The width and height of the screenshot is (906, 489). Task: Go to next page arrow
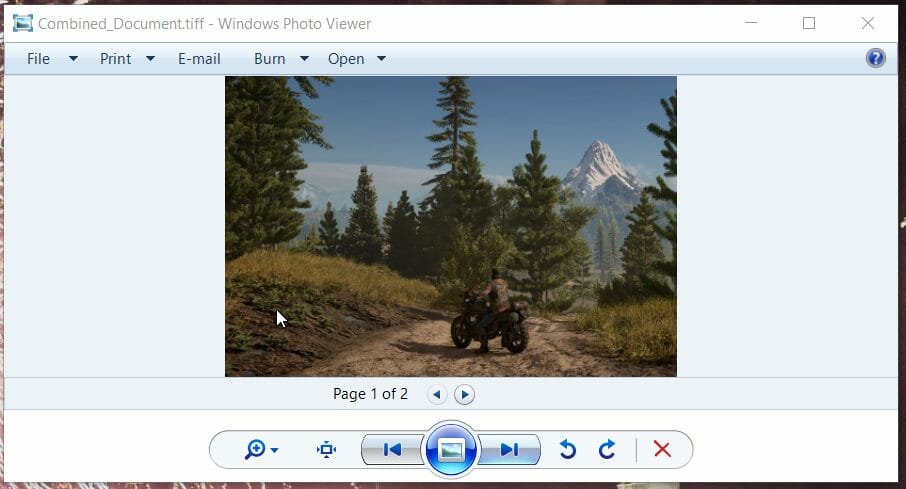[x=465, y=394]
